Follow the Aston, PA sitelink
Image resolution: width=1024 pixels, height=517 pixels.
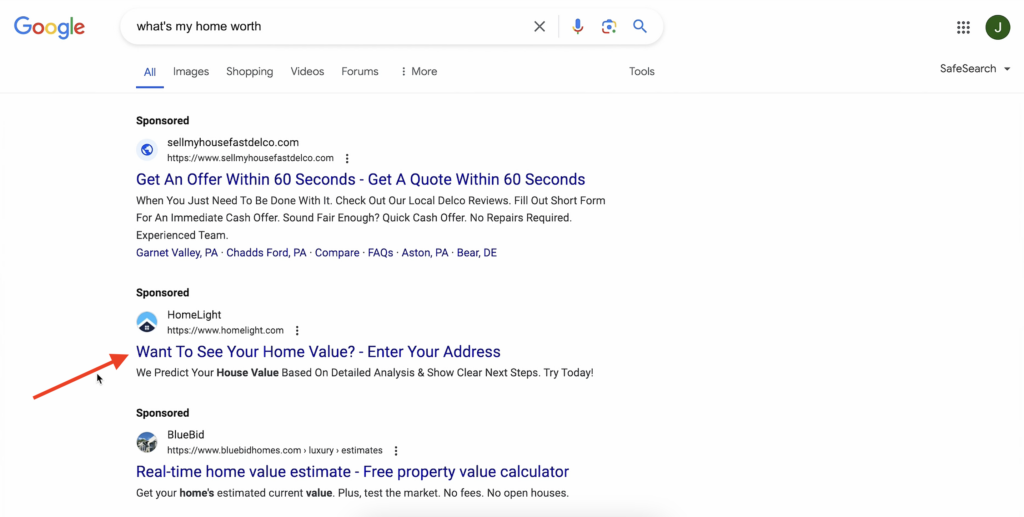tap(425, 253)
